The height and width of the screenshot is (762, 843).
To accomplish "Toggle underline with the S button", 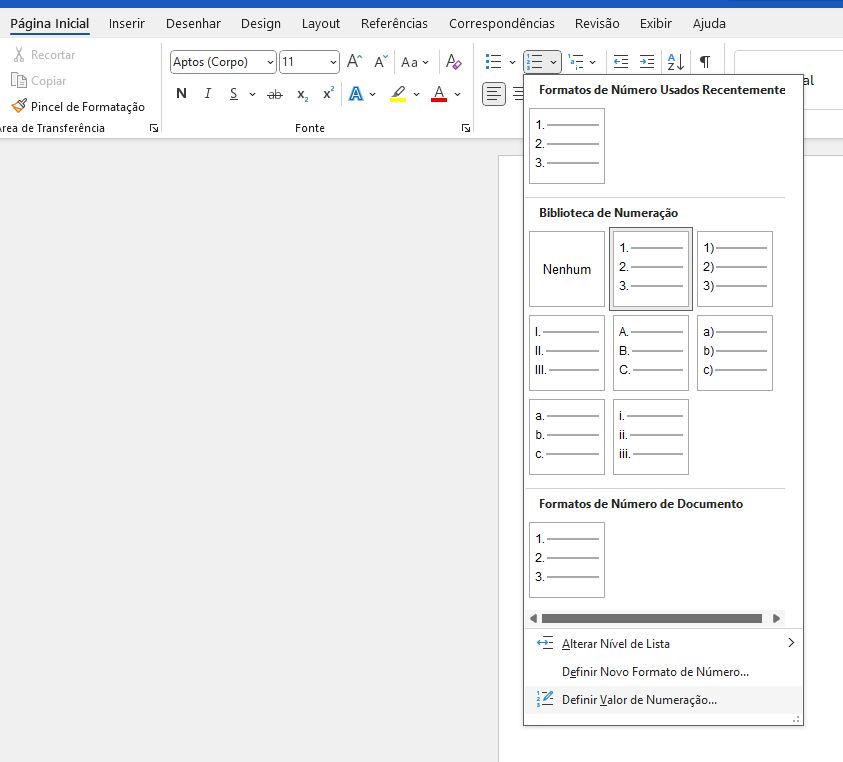I will (233, 94).
